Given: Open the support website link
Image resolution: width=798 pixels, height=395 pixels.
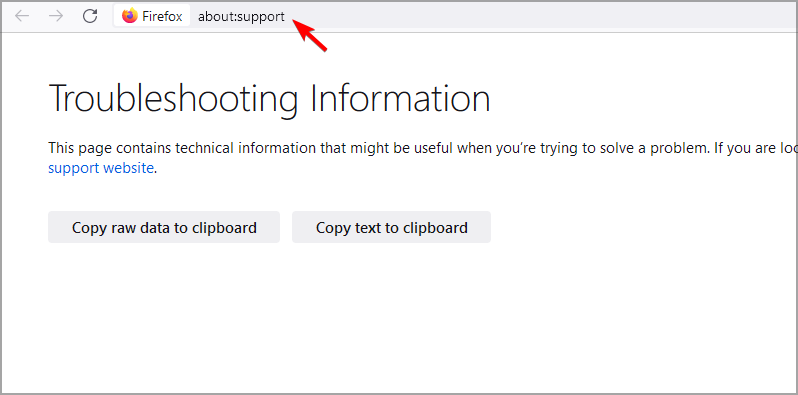Looking at the screenshot, I should click(101, 167).
